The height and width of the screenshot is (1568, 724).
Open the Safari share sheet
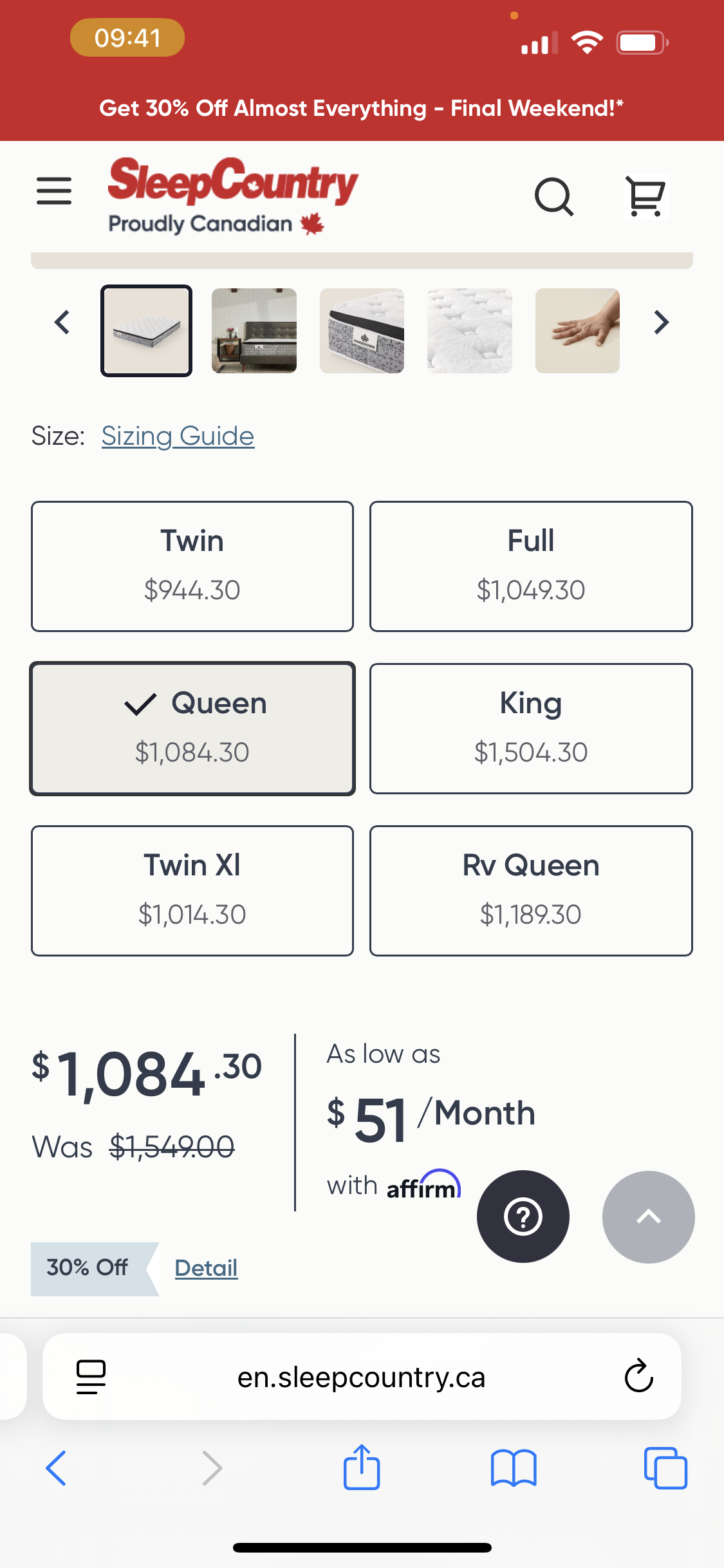tap(362, 1468)
